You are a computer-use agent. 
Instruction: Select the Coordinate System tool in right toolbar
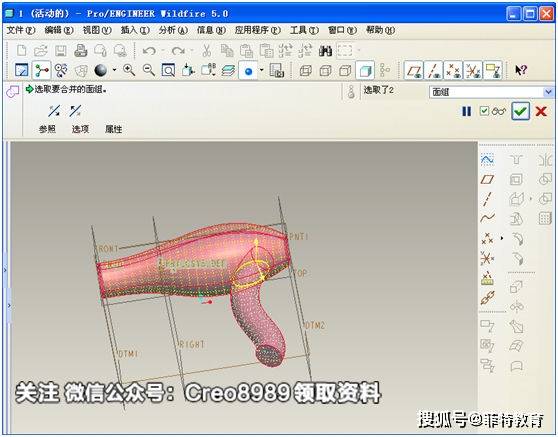click(487, 258)
